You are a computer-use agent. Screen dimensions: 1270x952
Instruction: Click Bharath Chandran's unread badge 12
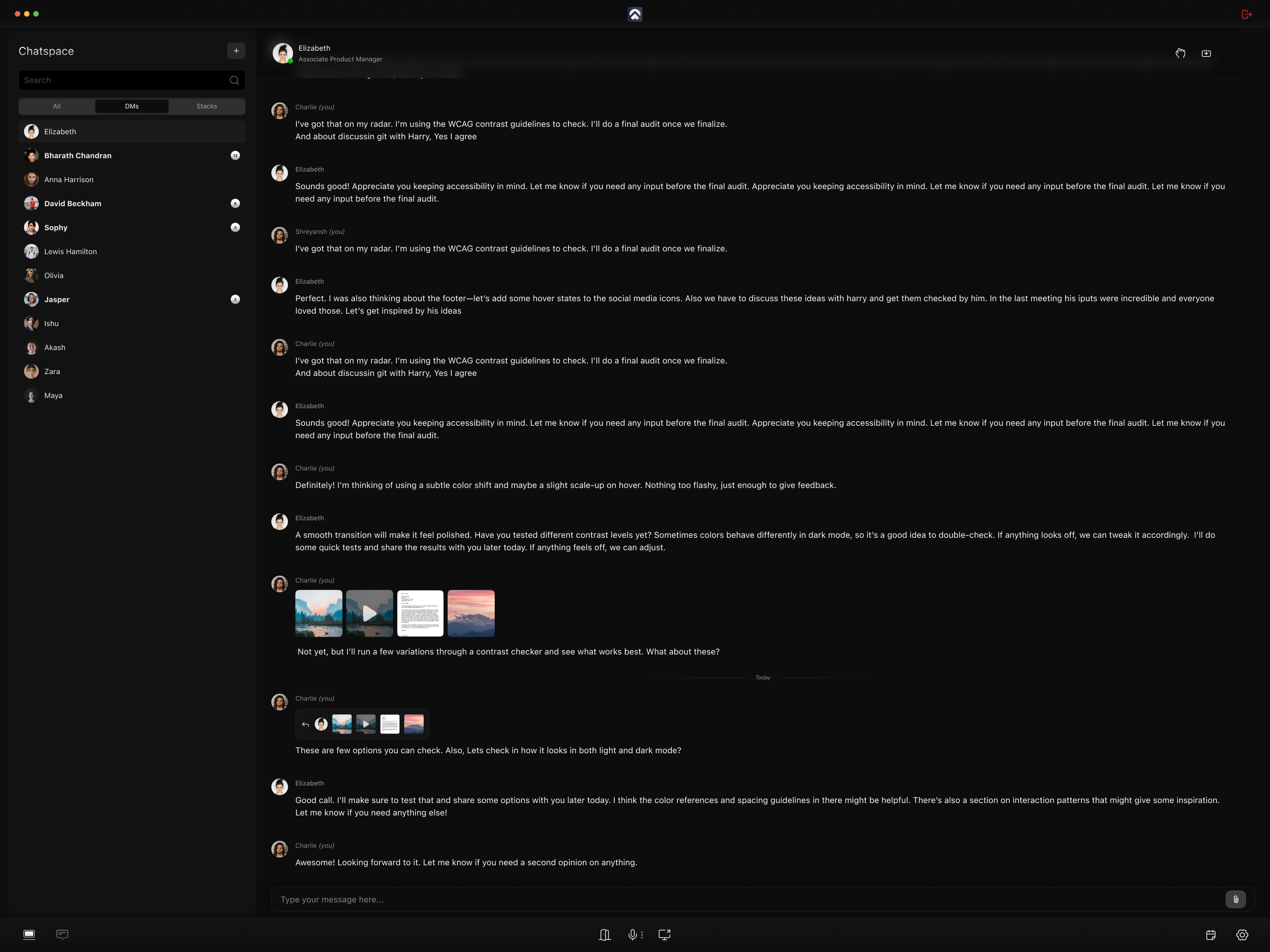pos(235,155)
